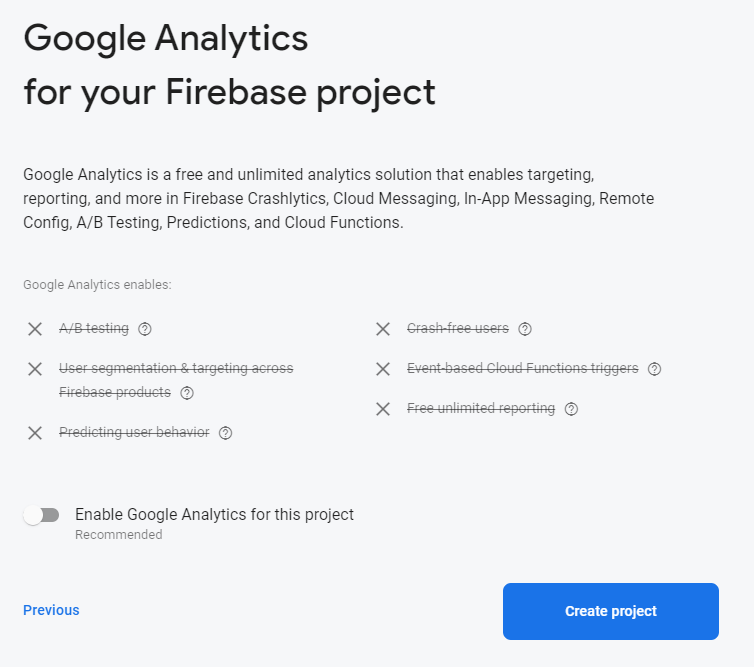Open help for Free unlimited reporting
Image resolution: width=754 pixels, height=667 pixels.
(x=571, y=409)
